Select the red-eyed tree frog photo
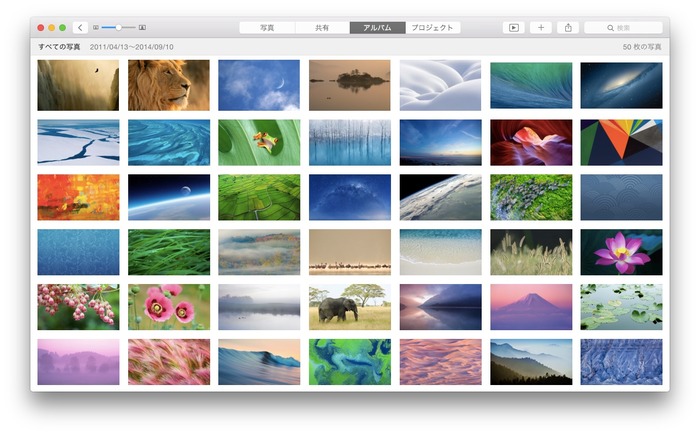Viewport: 700px width, 435px height. [259, 142]
